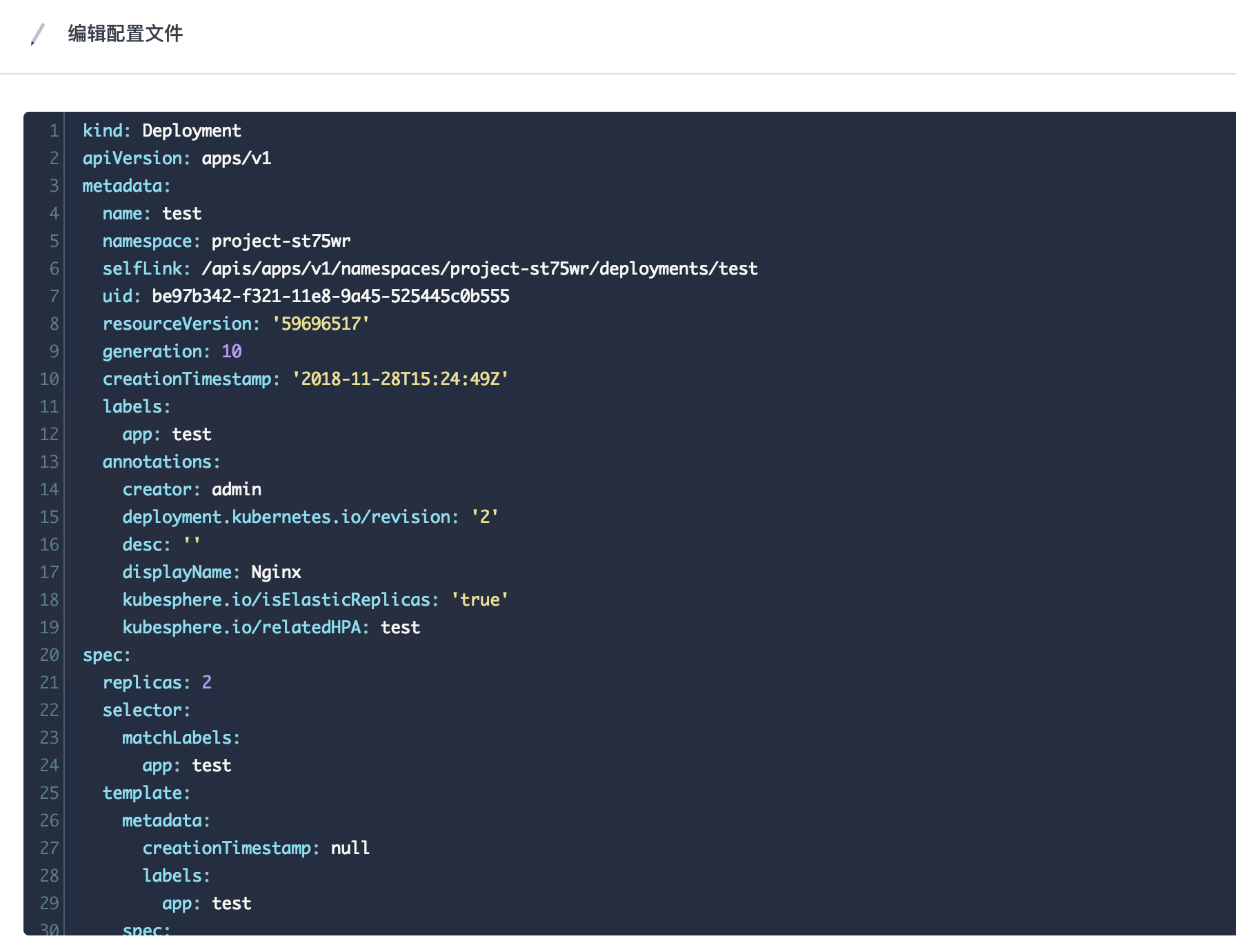Click the selfLink path value

click(480, 268)
